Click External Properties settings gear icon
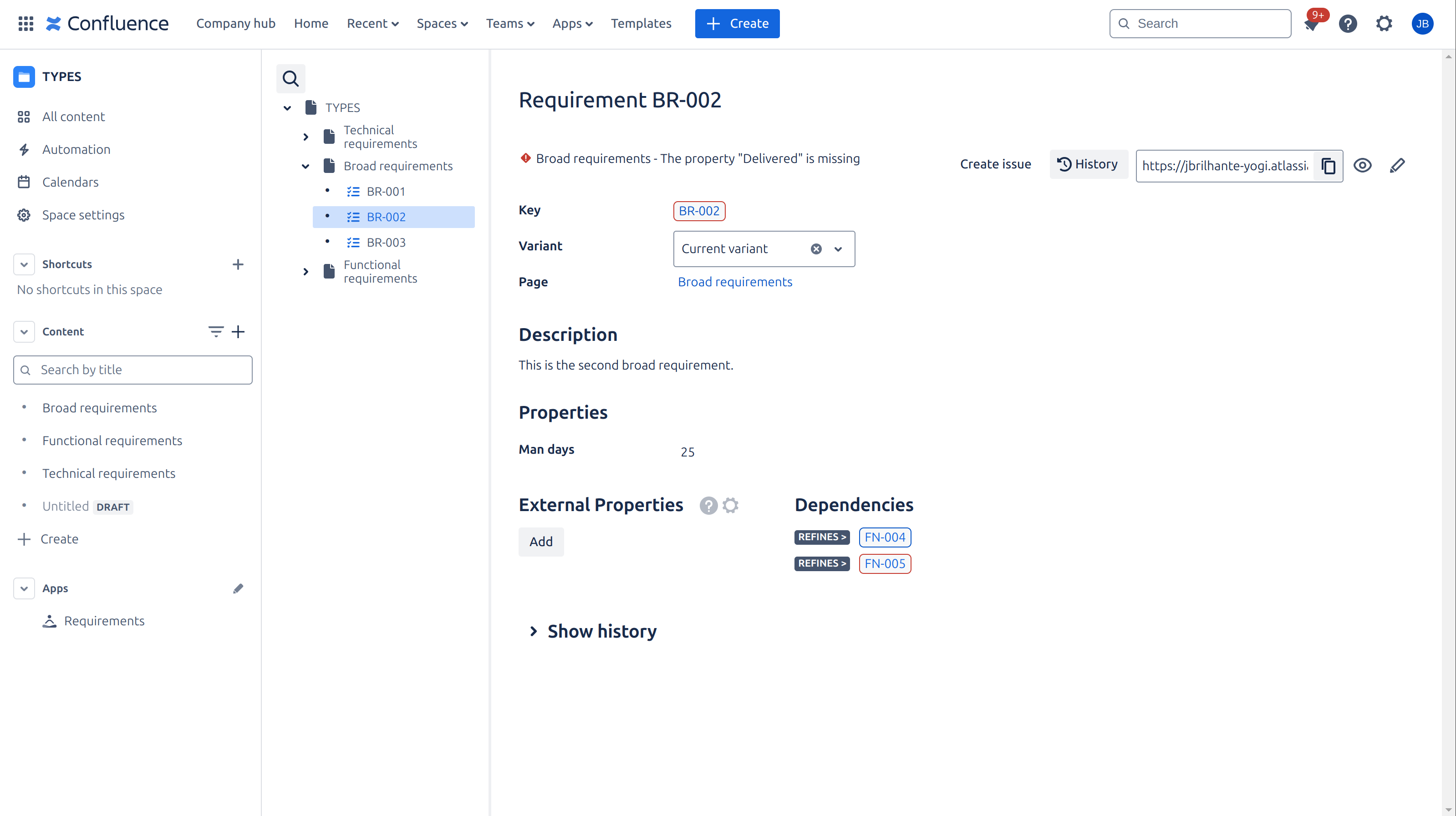 point(730,505)
